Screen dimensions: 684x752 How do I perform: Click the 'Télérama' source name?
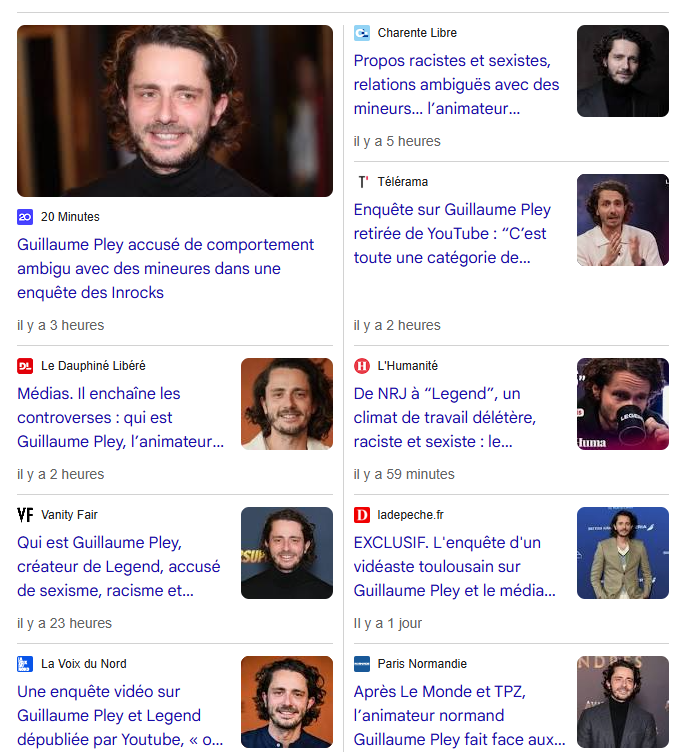pos(402,182)
